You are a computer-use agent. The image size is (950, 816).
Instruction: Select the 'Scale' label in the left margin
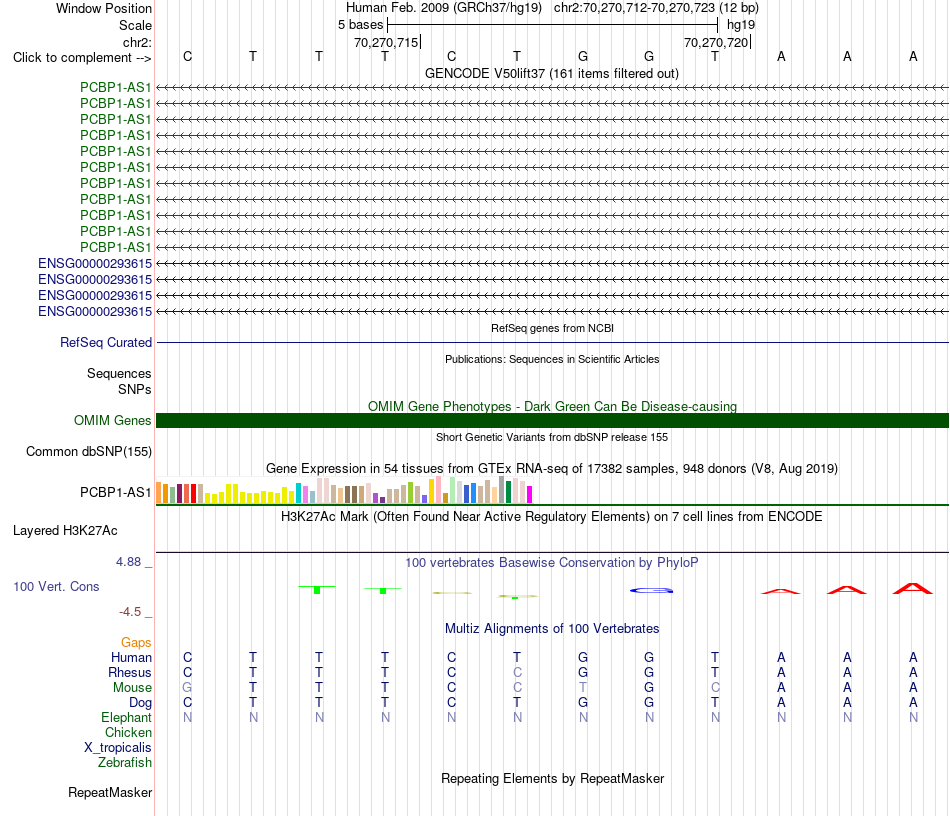pos(135,25)
